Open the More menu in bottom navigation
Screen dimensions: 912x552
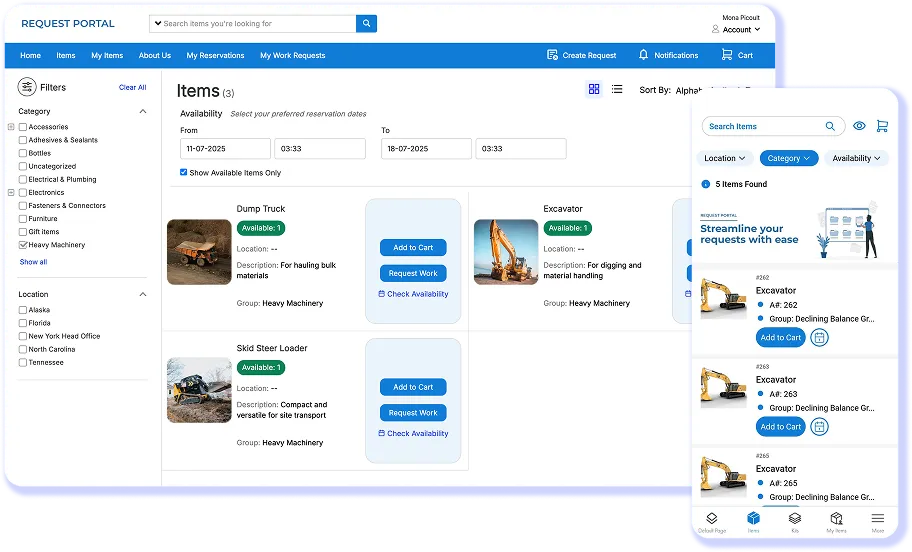pos(877,520)
